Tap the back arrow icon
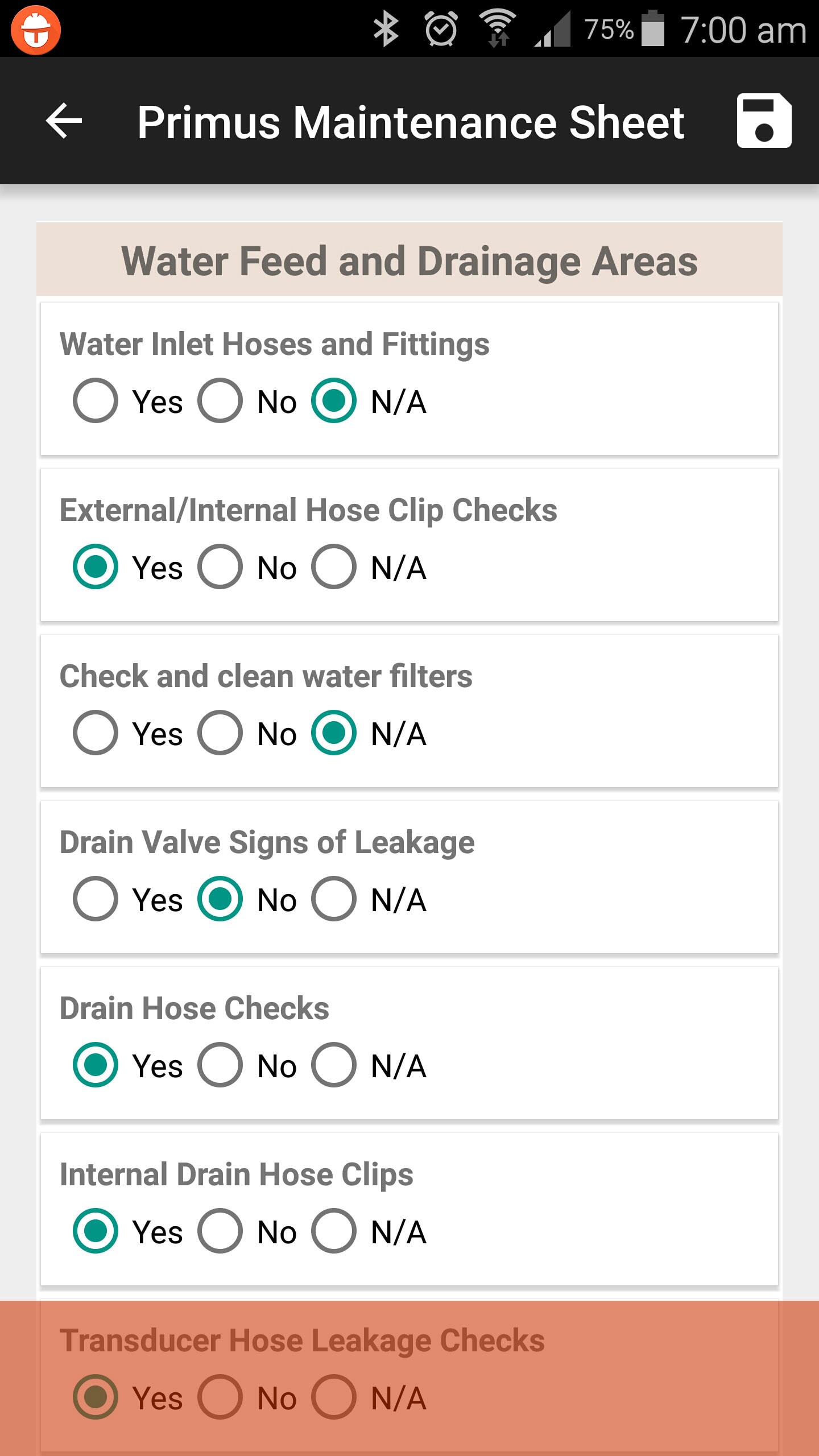 64,121
